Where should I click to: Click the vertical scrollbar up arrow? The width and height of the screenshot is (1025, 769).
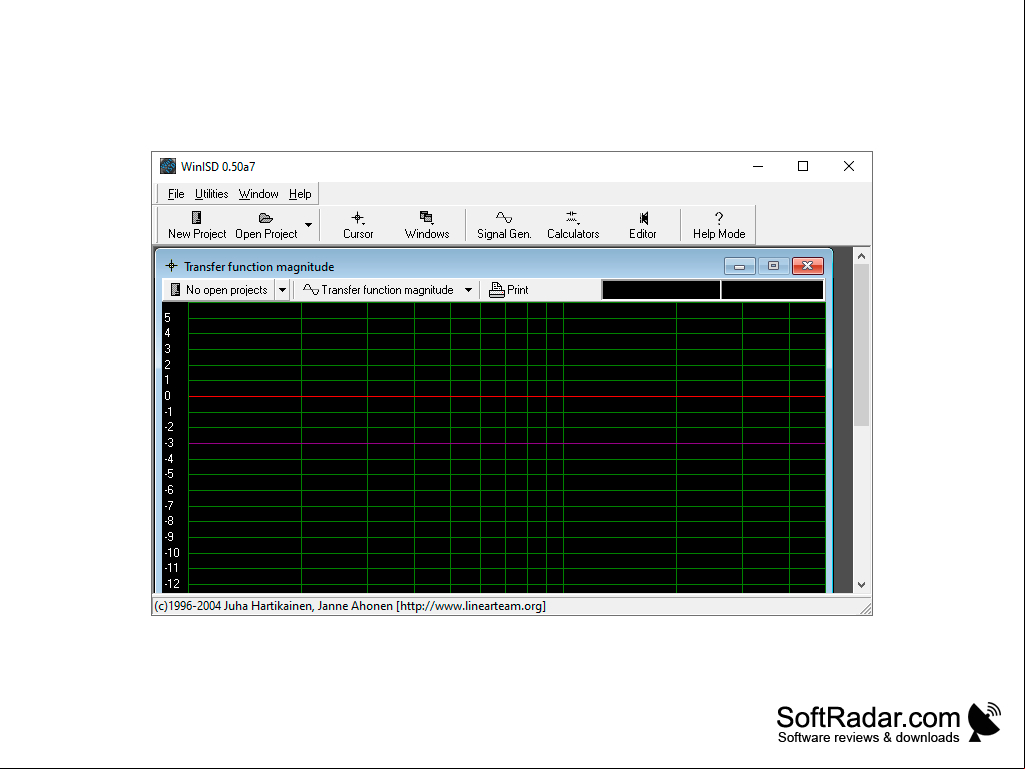click(861, 256)
